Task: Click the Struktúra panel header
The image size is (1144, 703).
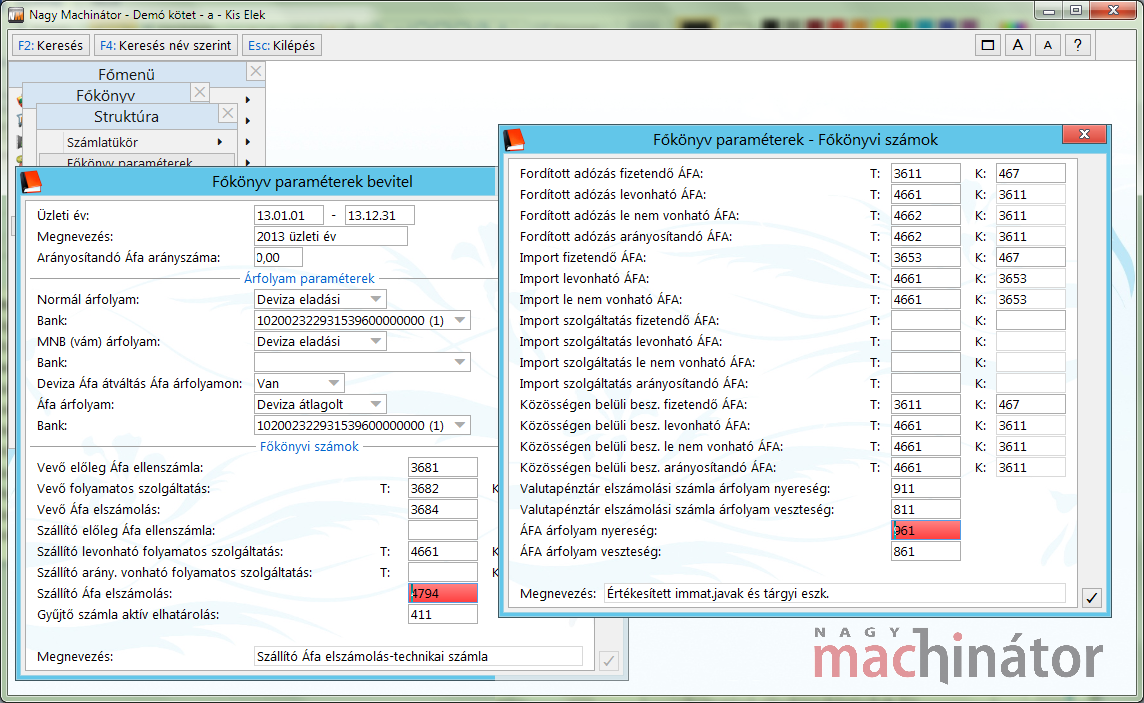Action: tap(126, 116)
